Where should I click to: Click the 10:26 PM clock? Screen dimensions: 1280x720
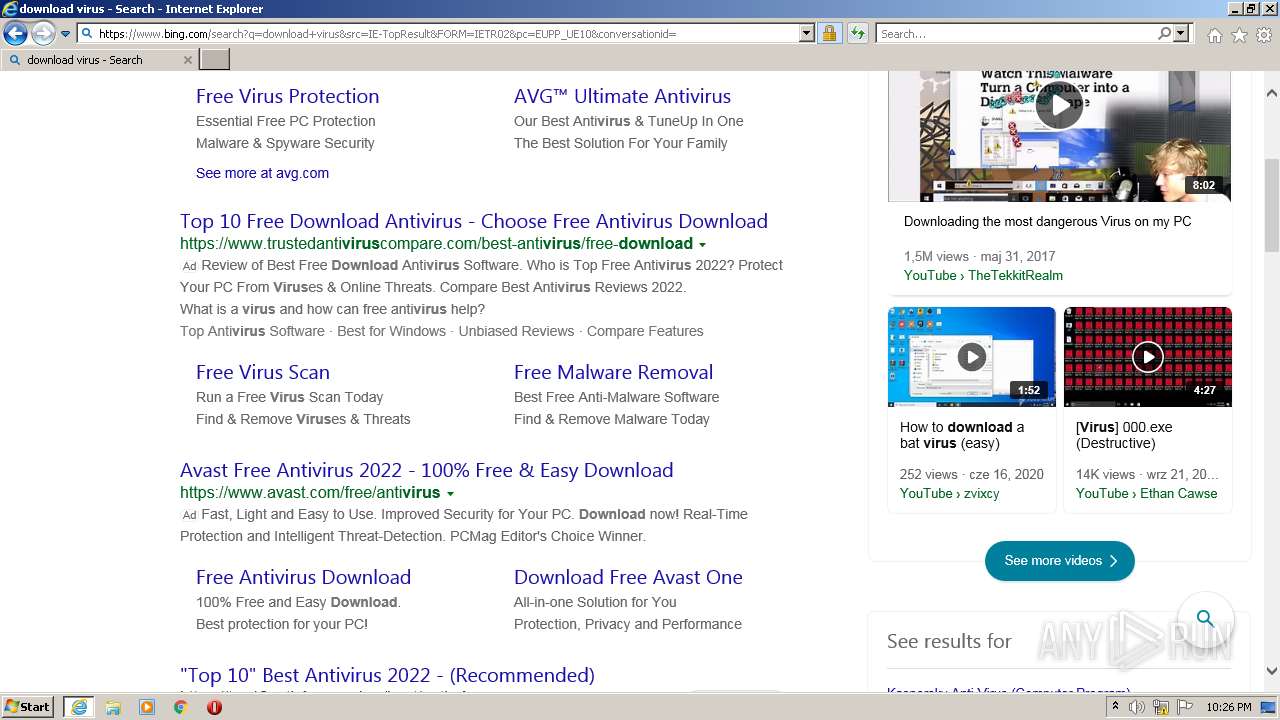pos(1229,707)
